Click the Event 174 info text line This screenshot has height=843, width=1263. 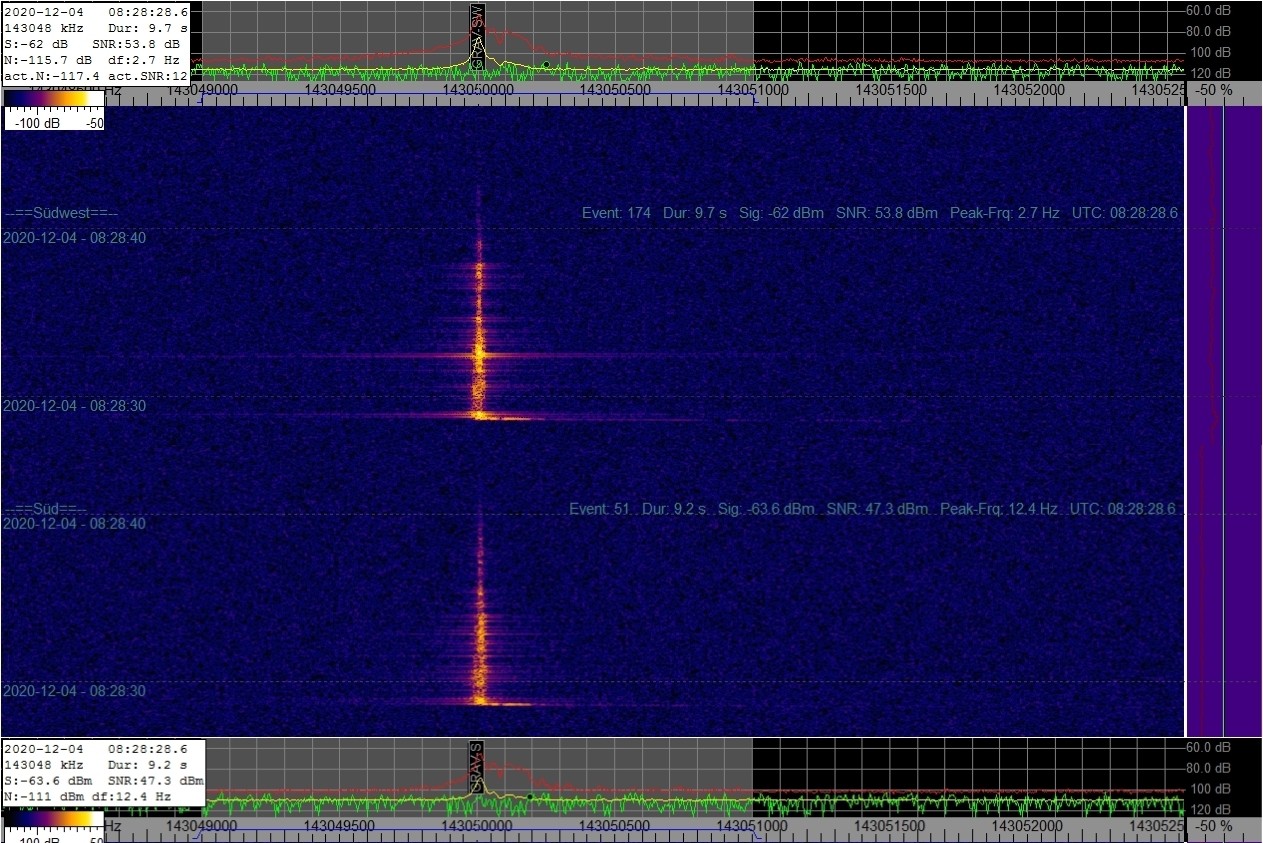pyautogui.click(x=879, y=213)
